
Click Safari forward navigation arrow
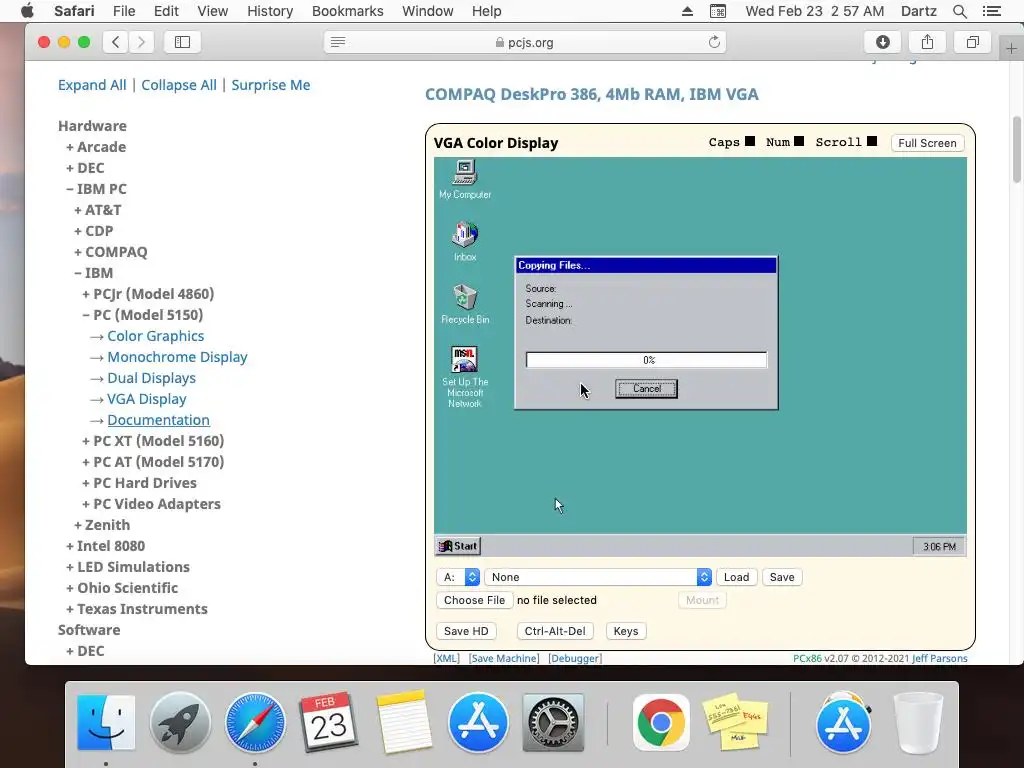click(141, 42)
